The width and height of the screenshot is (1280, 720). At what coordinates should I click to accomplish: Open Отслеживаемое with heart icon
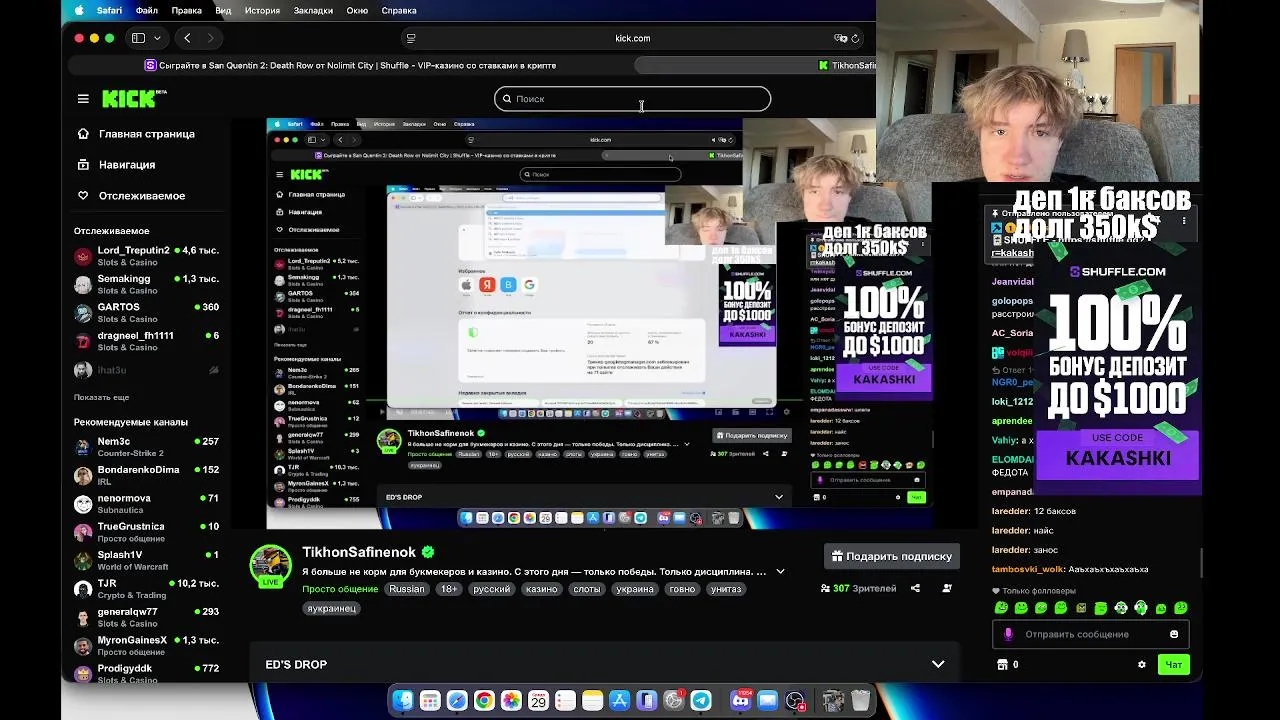pos(131,196)
